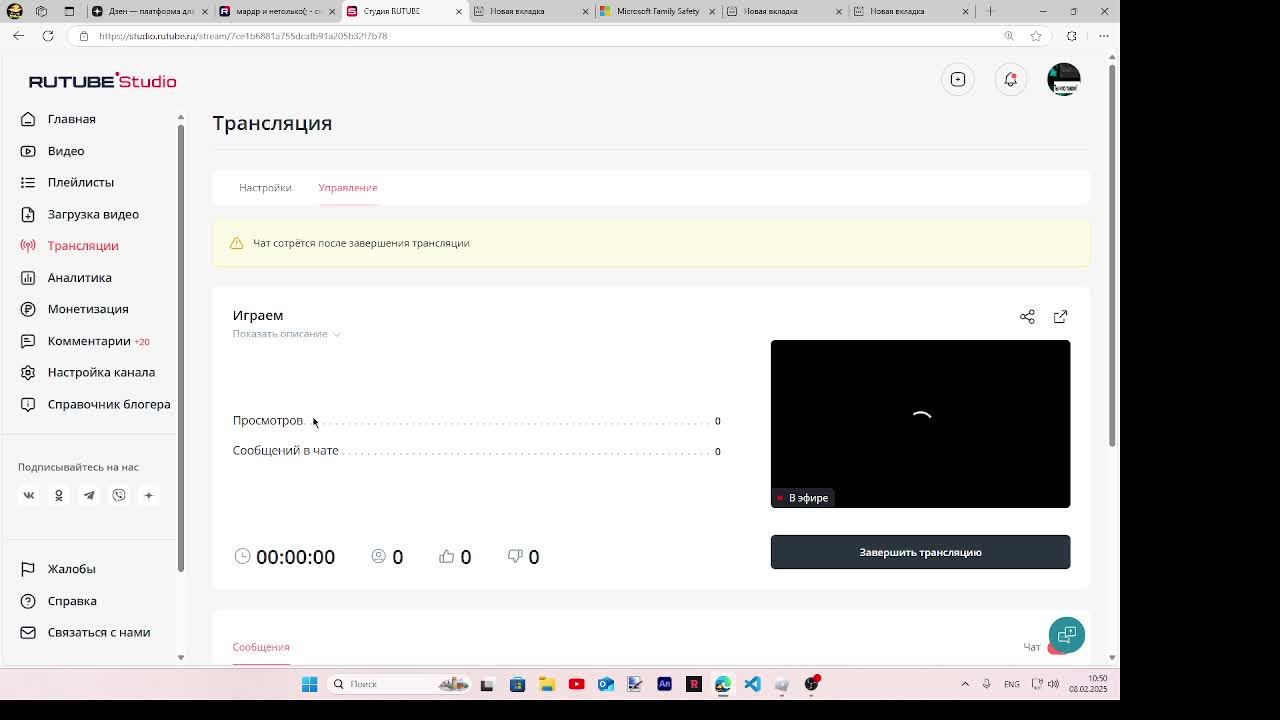The height and width of the screenshot is (720, 1280).
Task: Click the add video icon in header
Action: coord(958,80)
